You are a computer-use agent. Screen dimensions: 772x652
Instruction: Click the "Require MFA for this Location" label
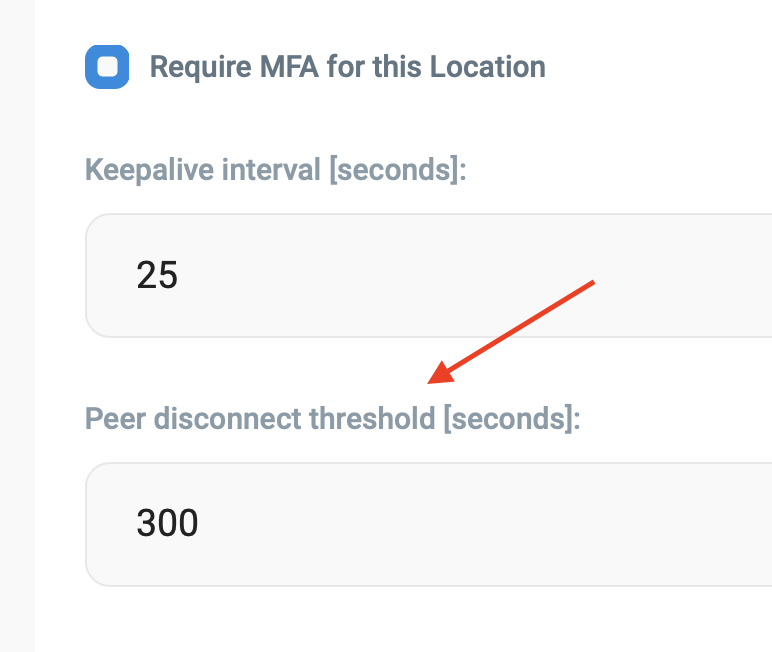[347, 67]
